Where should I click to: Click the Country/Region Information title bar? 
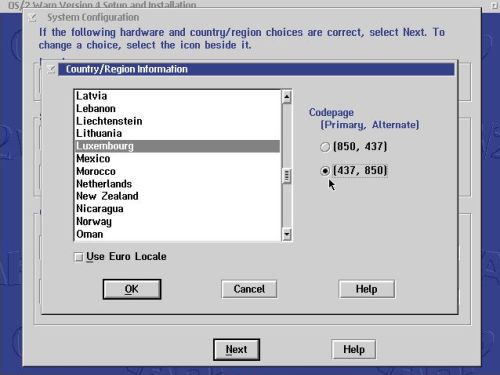tap(256, 69)
